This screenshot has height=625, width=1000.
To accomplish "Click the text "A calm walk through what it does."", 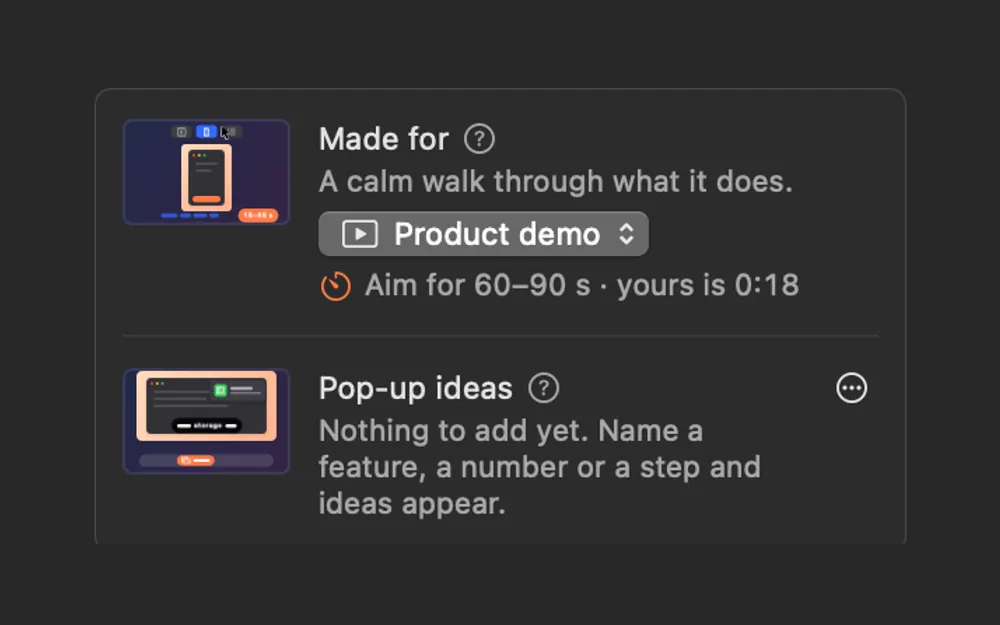I will point(555,182).
